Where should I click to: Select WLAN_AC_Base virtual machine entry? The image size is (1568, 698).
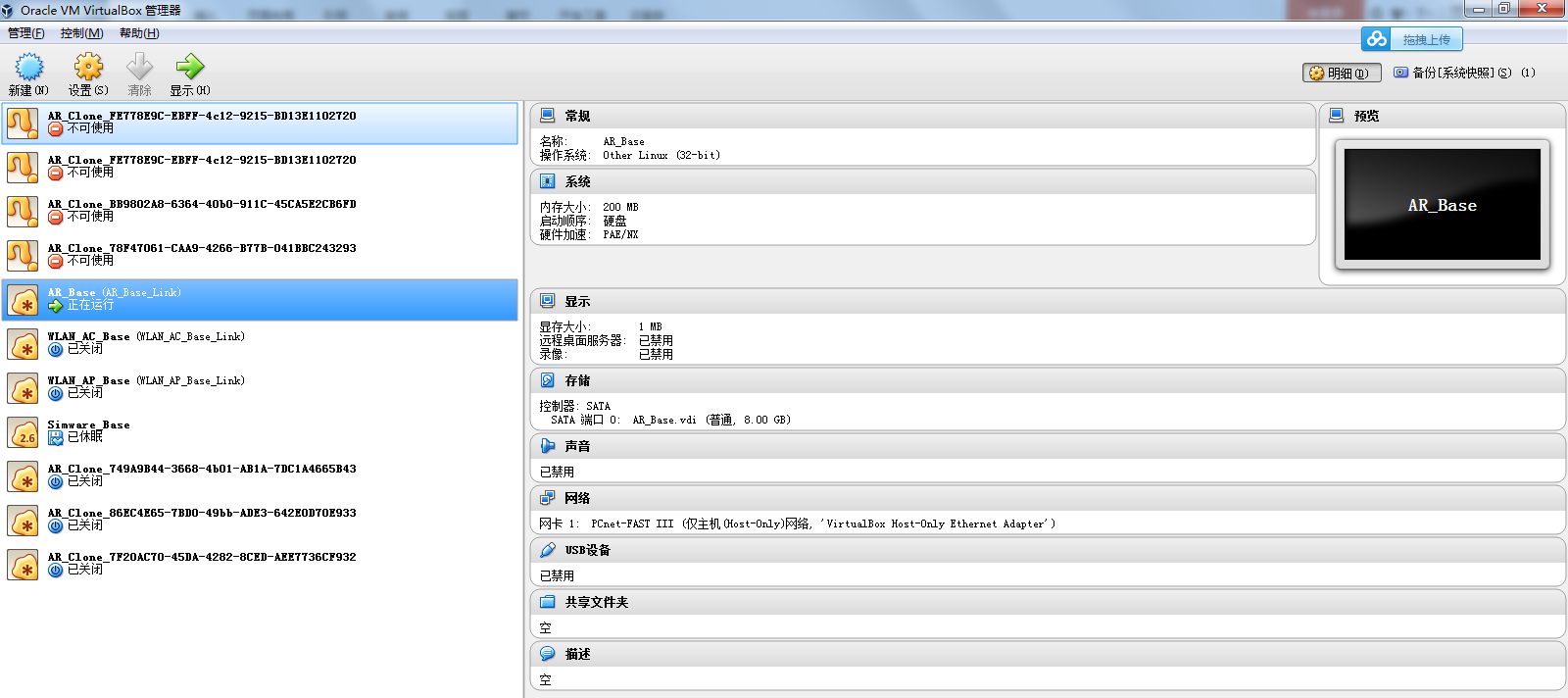tap(260, 344)
